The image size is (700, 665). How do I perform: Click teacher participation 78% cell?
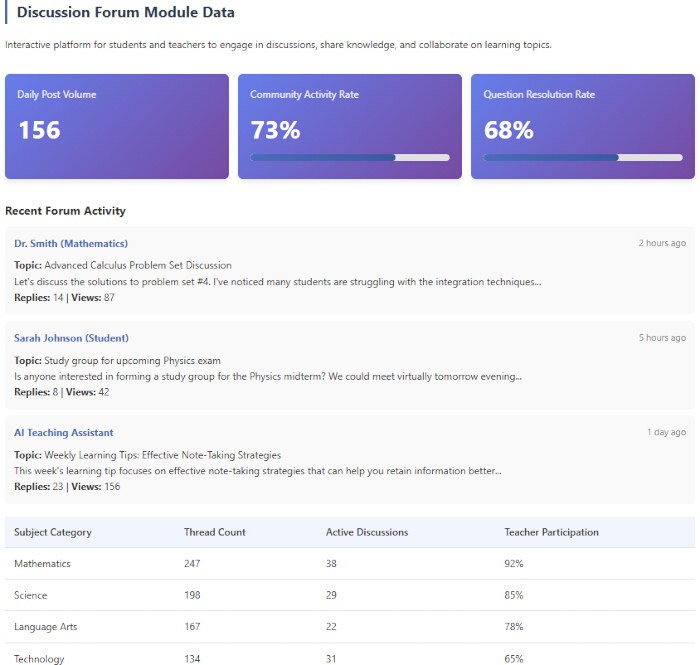point(514,627)
